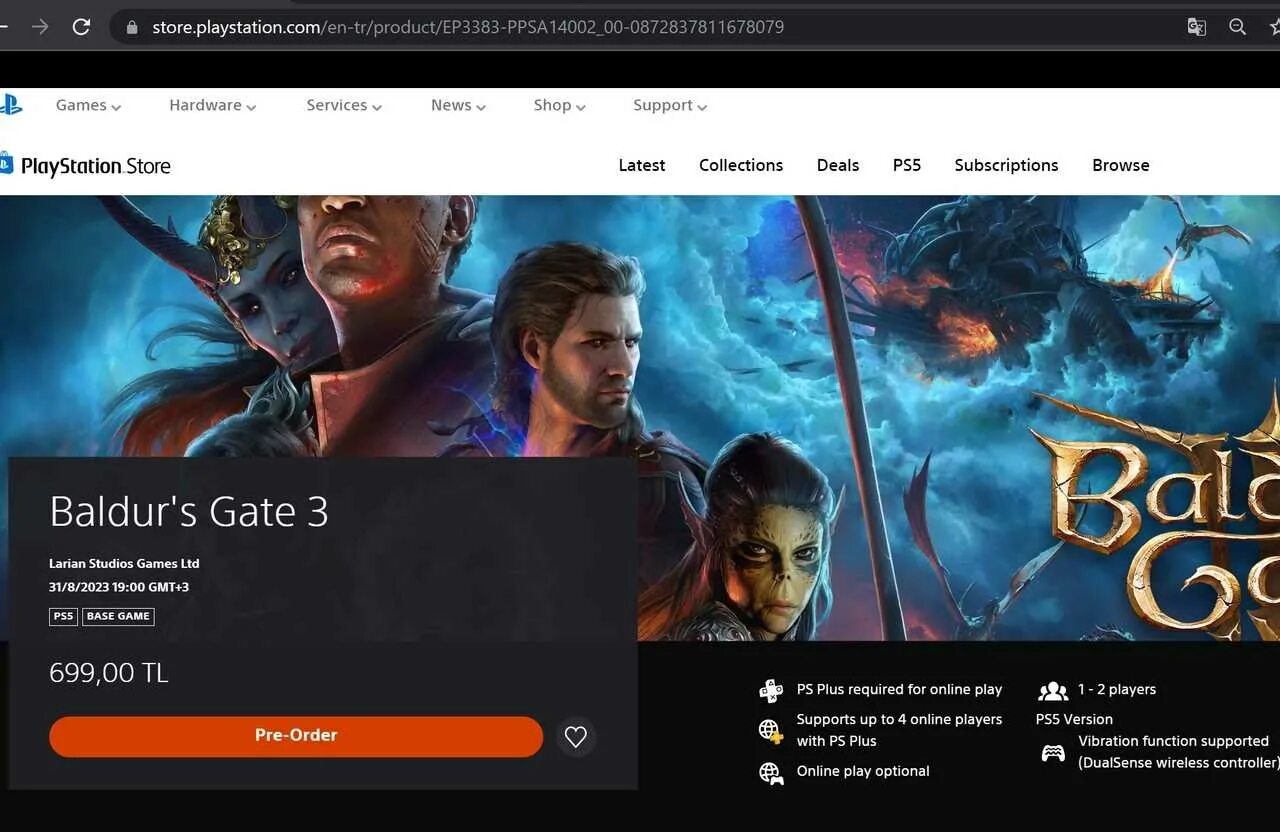
Task: Click the PlayStation logo in top nav
Action: (10, 104)
